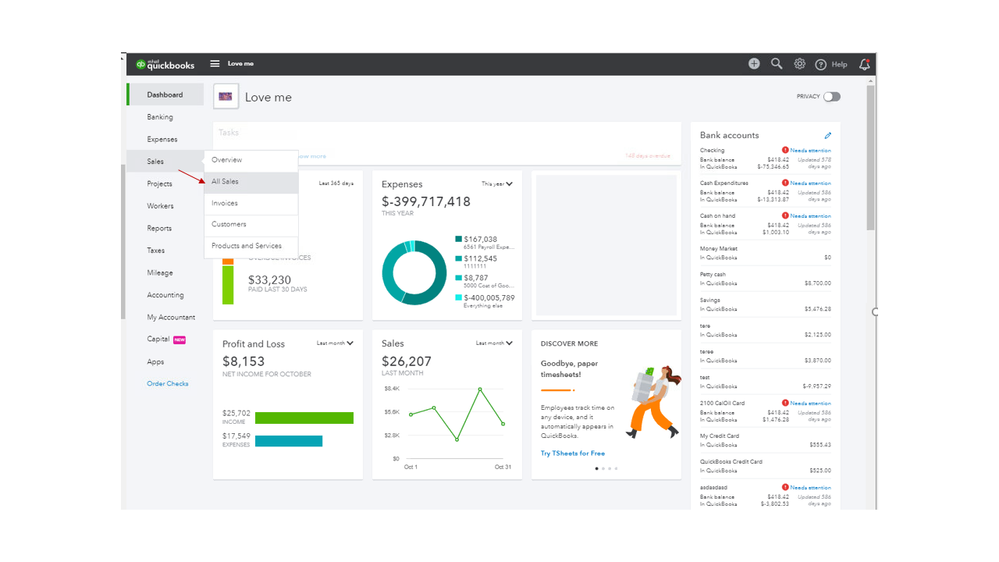
Task: Click the page vertical scrollbar on the right
Action: 870,157
